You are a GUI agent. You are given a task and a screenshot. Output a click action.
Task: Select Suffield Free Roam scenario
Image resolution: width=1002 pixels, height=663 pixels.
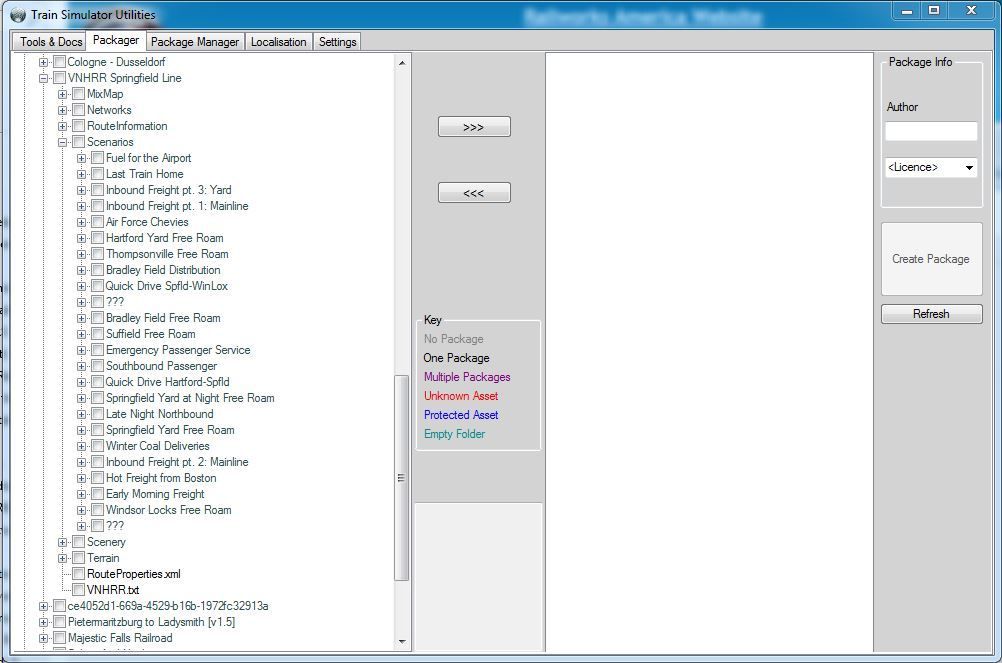click(151, 333)
